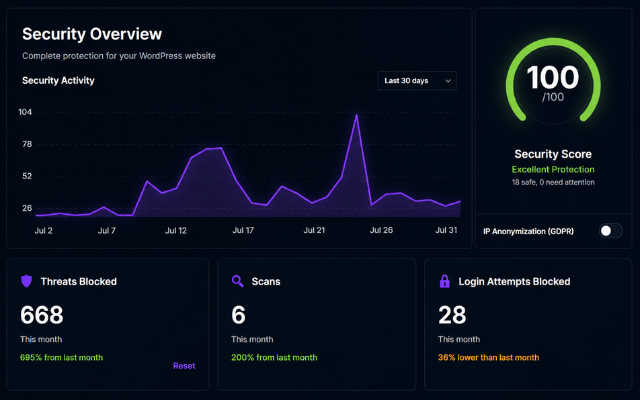Click the 668 threats blocked count
Viewport: 640px width, 400px height.
(x=42, y=315)
